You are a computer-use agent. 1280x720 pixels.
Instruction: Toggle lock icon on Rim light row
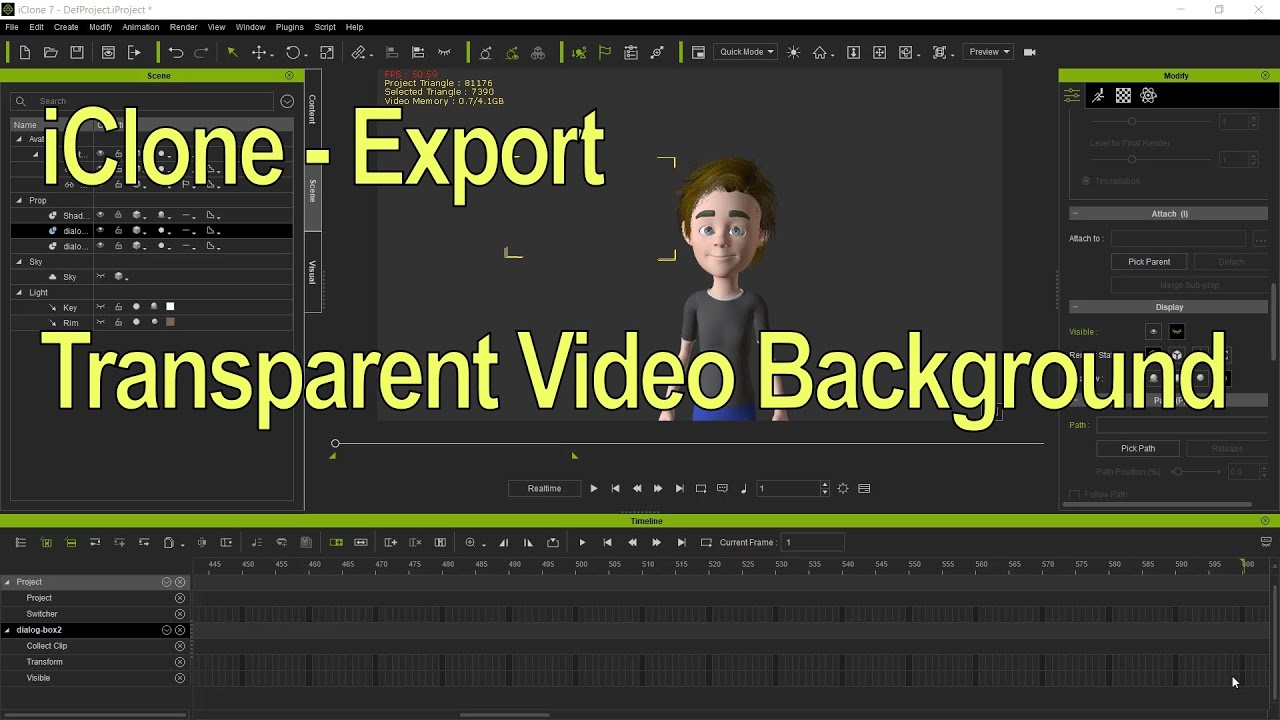(x=118, y=322)
